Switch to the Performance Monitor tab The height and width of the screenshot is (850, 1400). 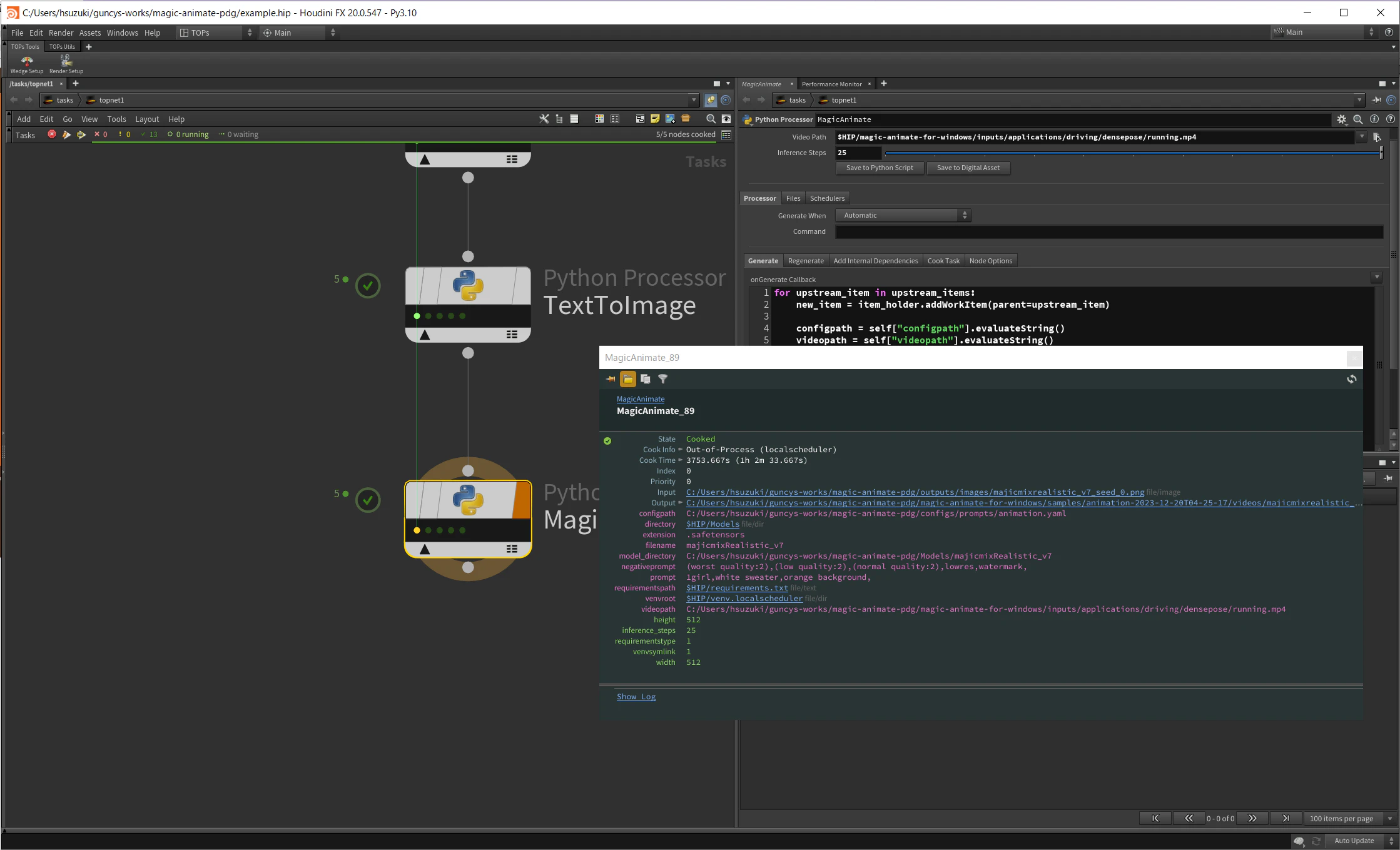click(831, 84)
